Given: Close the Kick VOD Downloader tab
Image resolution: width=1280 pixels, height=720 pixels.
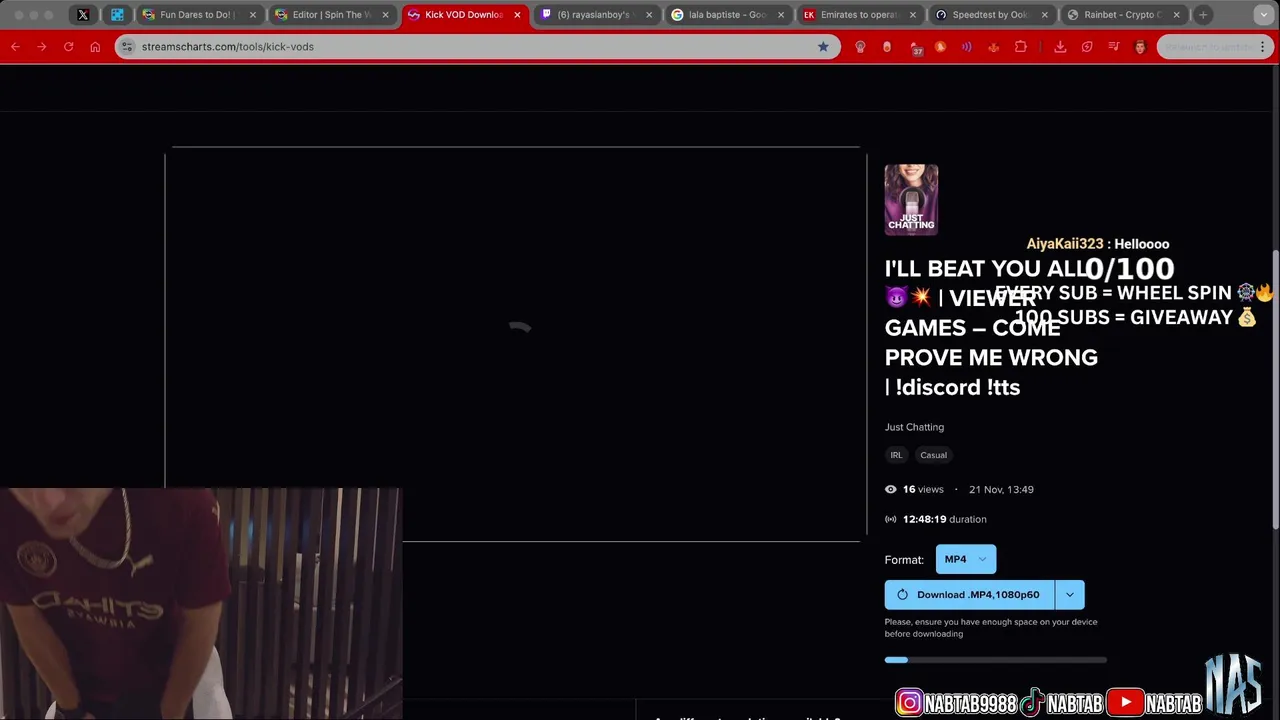Looking at the screenshot, I should tap(517, 15).
